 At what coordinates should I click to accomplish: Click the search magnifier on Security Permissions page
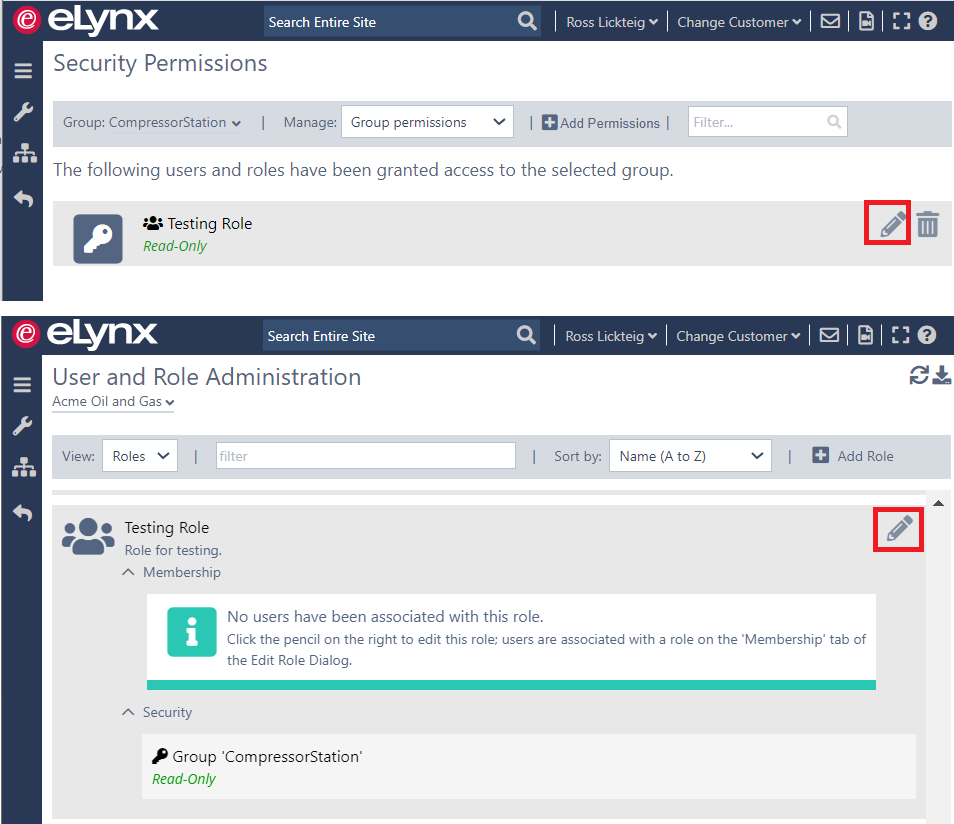coord(527,21)
